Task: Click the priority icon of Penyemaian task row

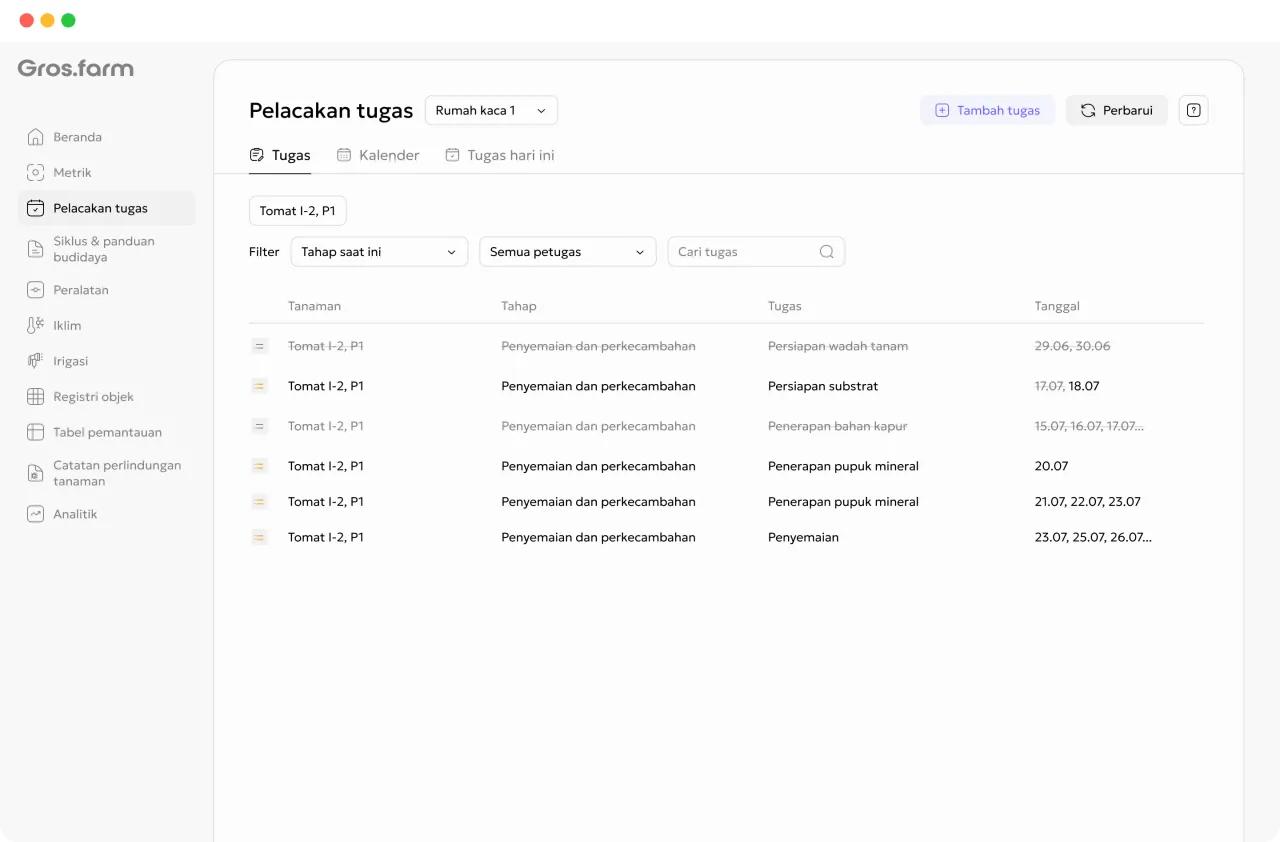Action: 259,538
